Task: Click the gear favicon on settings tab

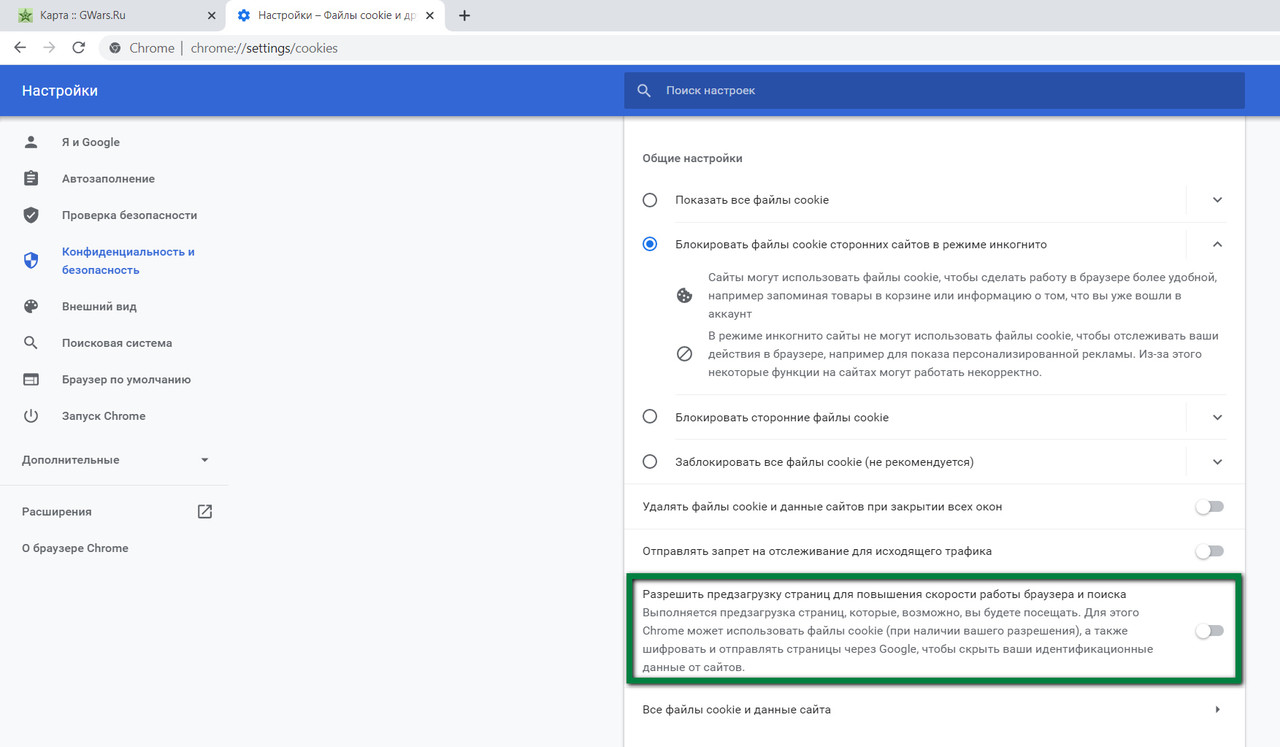Action: (x=244, y=15)
